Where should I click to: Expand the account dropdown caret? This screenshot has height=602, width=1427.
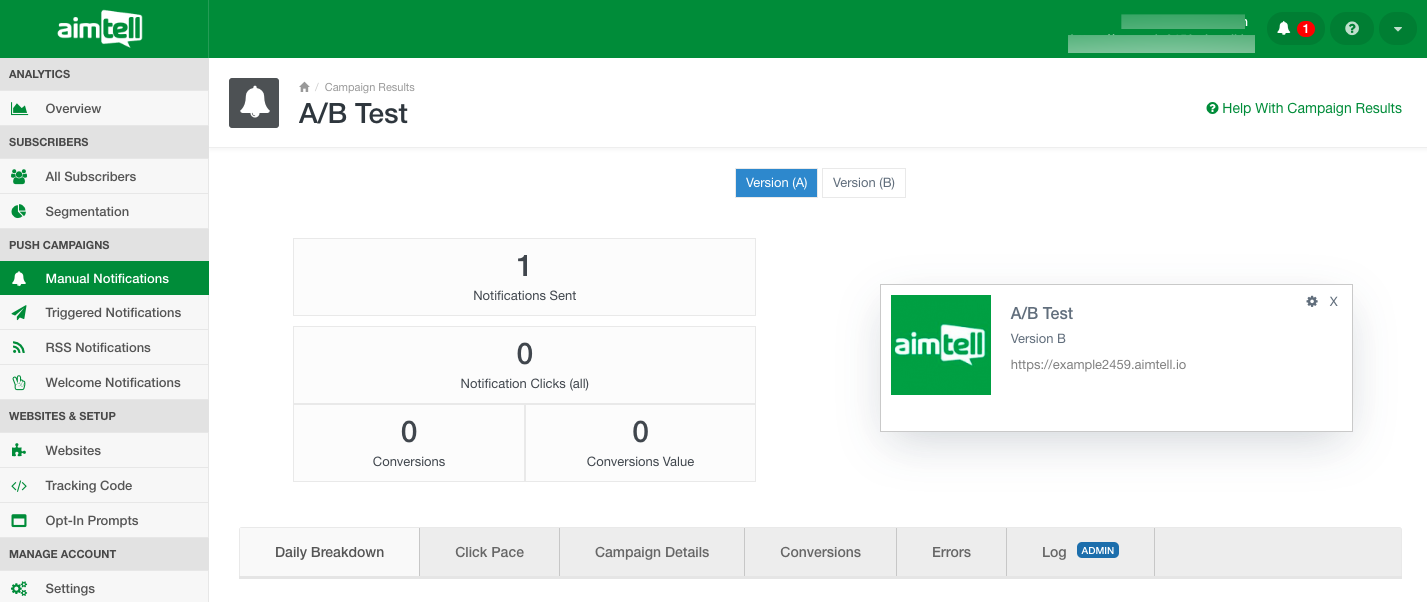click(1397, 29)
